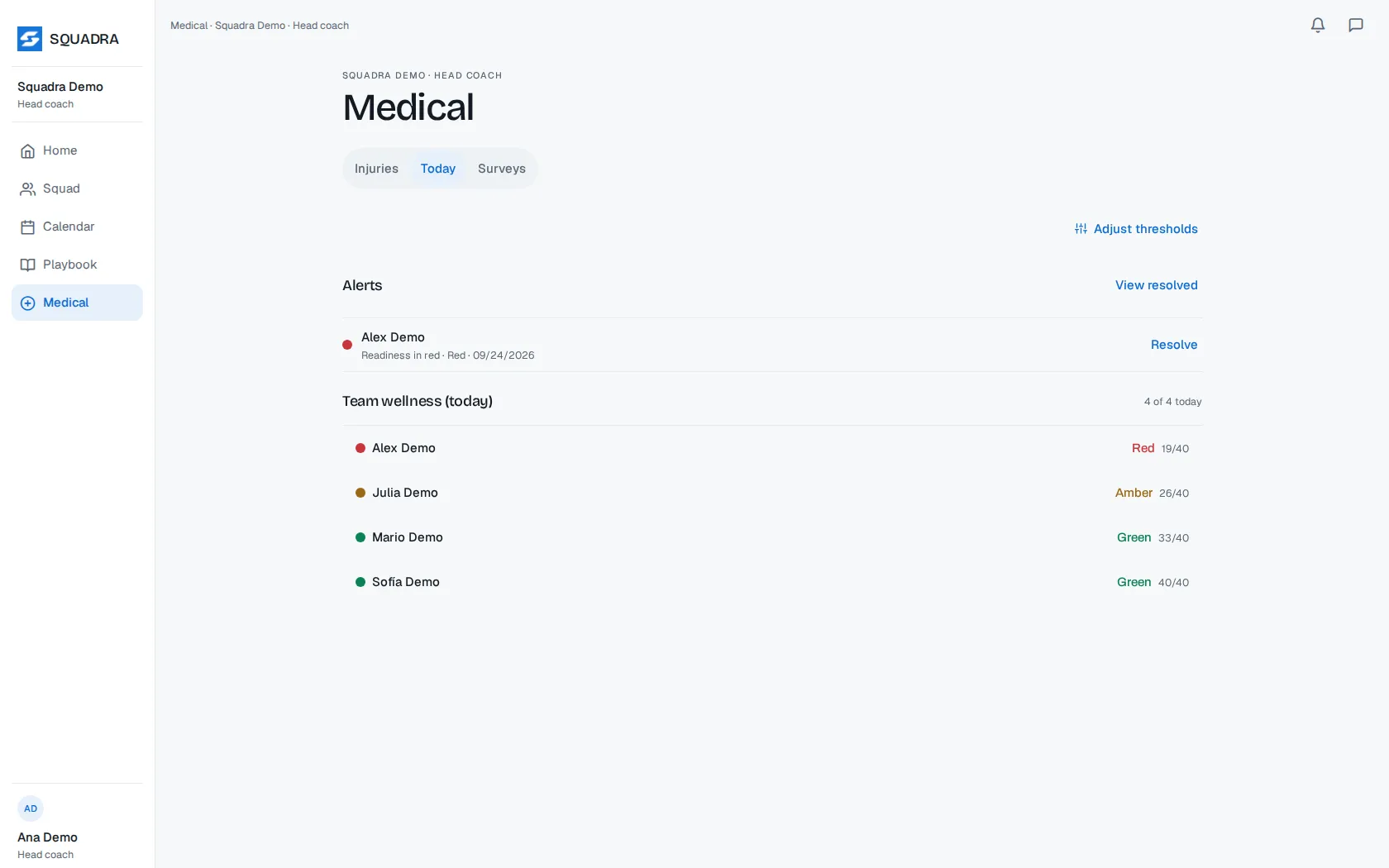Viewport: 1389px width, 868px height.
Task: Open Alex Demo alert entry name
Action: tap(393, 337)
